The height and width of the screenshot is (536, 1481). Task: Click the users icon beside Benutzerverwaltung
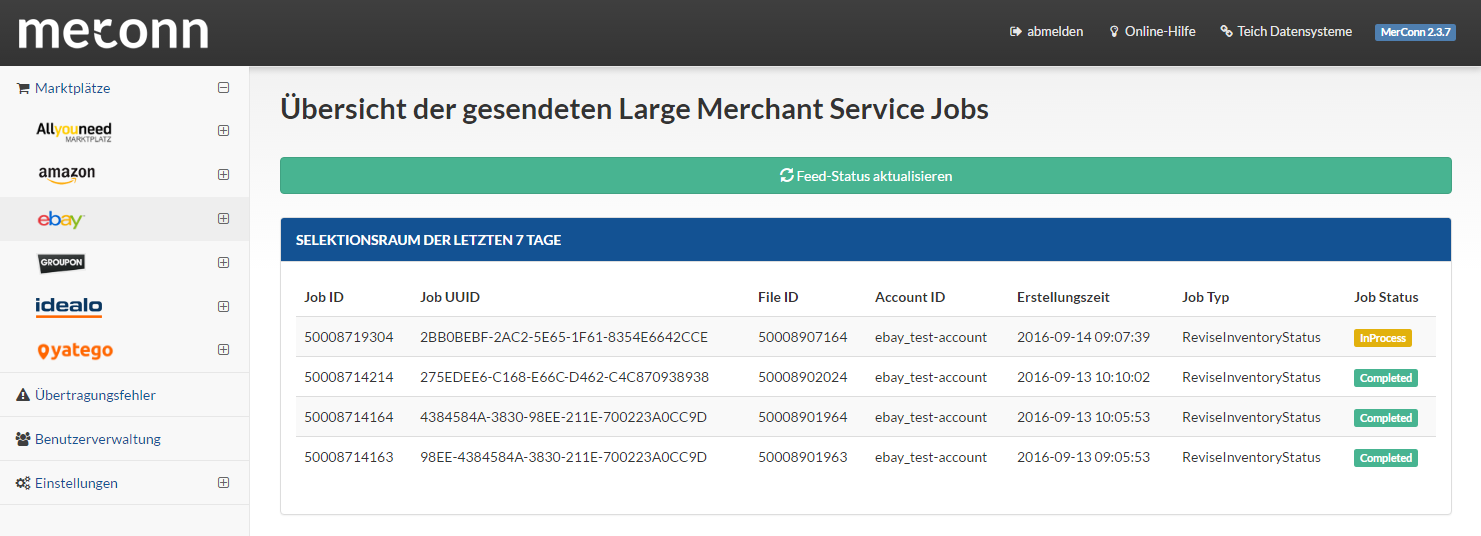[23, 439]
